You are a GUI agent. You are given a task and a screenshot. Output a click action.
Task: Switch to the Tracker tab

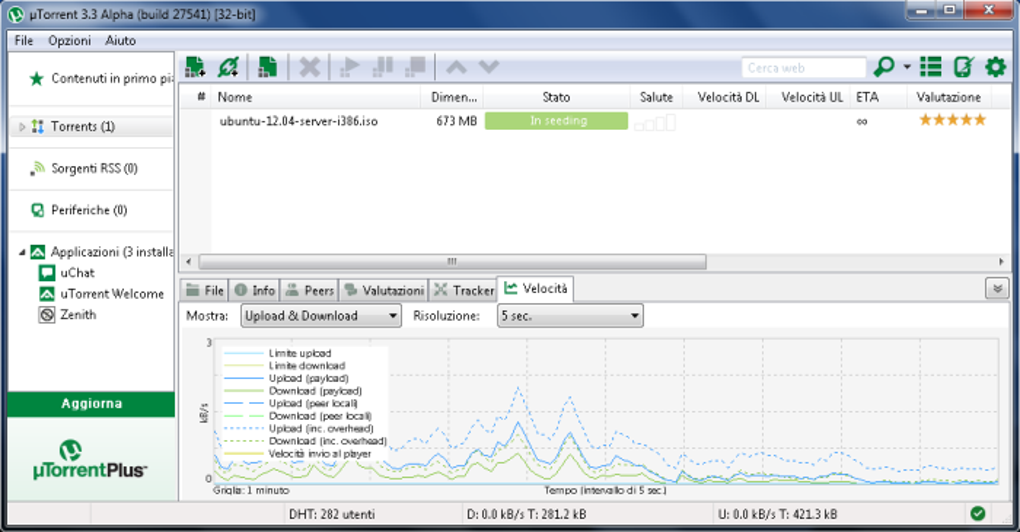[x=464, y=291]
